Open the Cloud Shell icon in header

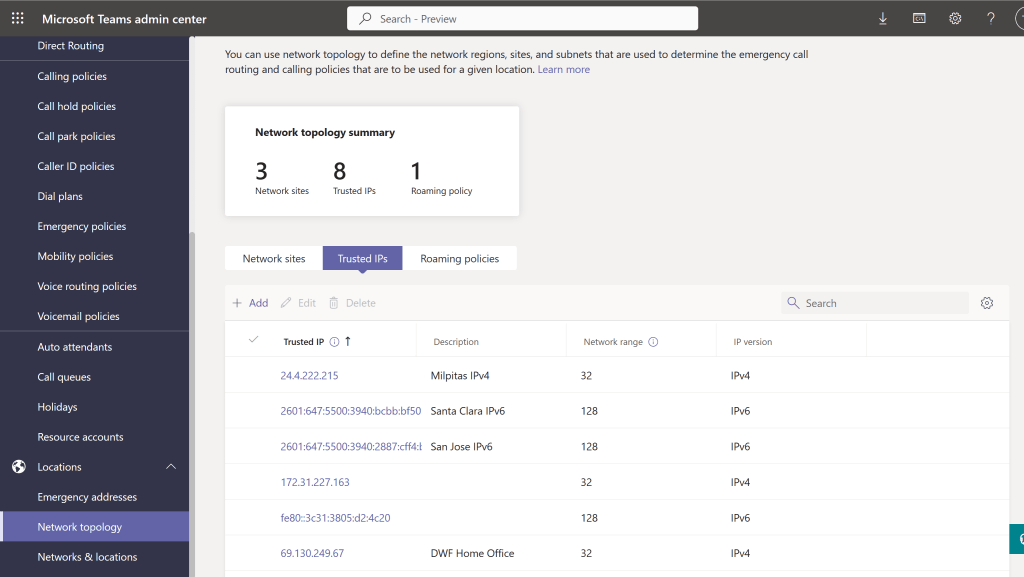pos(919,19)
